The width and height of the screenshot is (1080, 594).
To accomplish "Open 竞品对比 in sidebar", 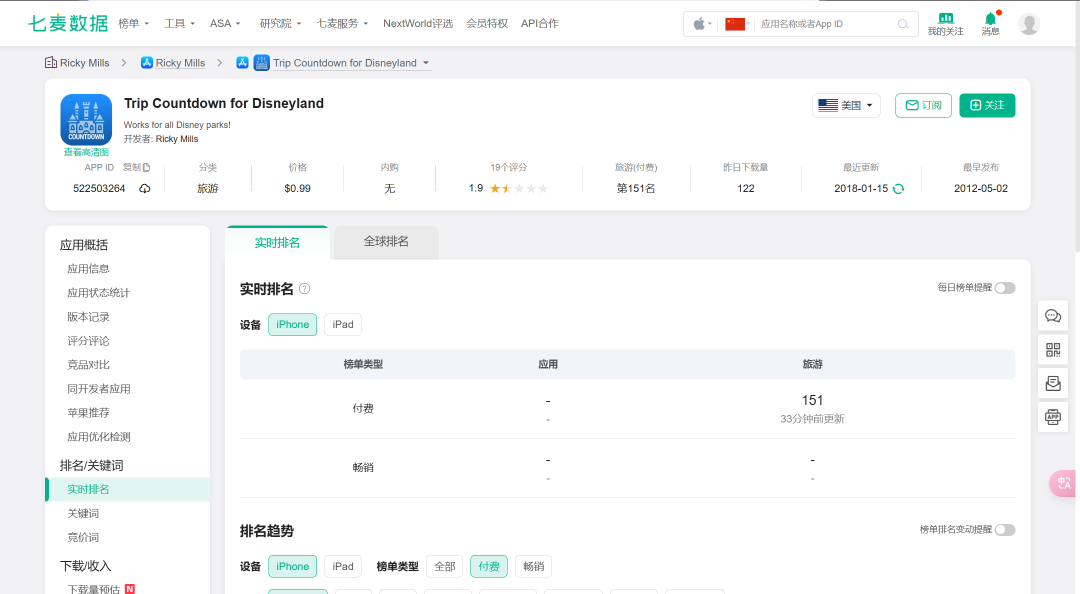I will coord(88,365).
